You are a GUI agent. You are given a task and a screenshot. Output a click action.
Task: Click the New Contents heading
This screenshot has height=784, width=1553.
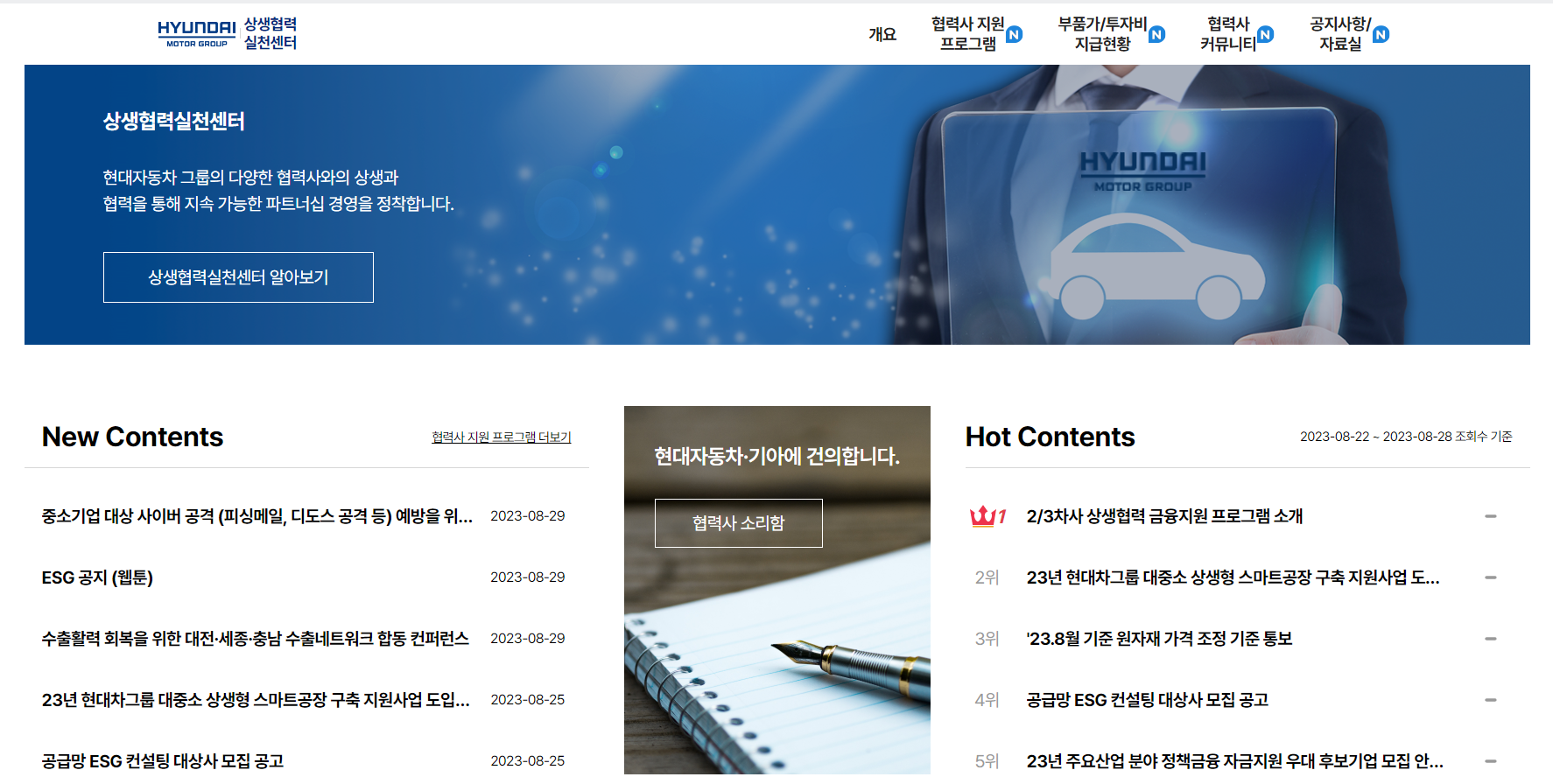[x=133, y=437]
